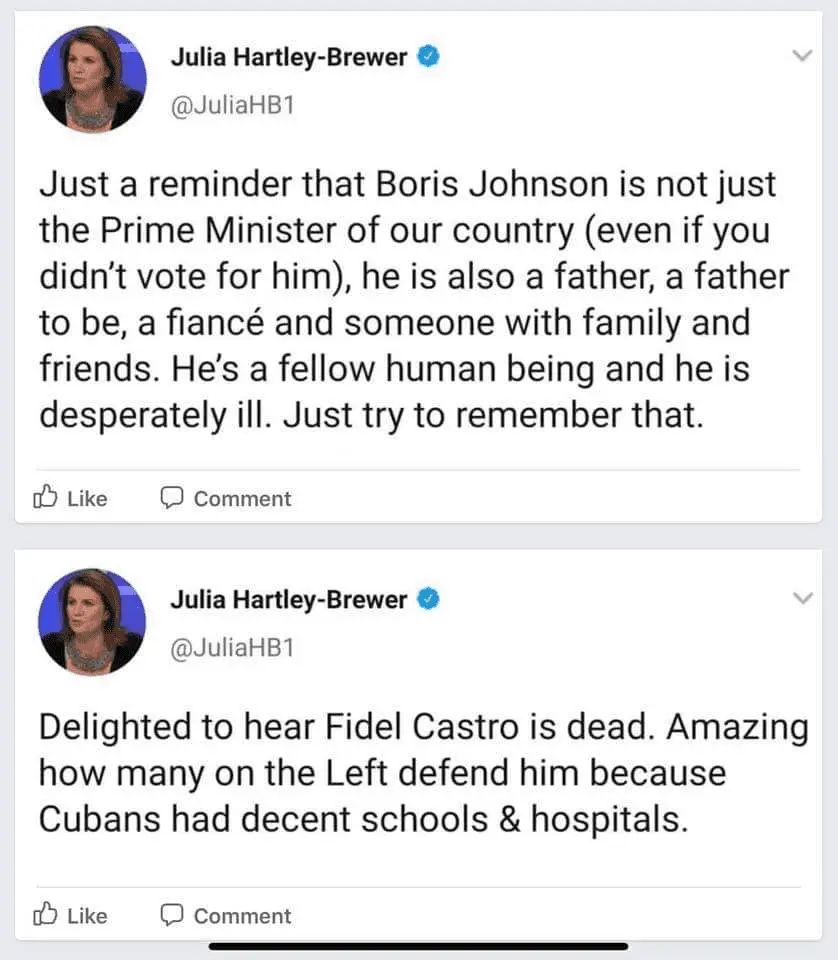Screen dimensions: 838x960
Task: Expand the chevron menu on the Boris Johnson post
Action: [x=801, y=57]
